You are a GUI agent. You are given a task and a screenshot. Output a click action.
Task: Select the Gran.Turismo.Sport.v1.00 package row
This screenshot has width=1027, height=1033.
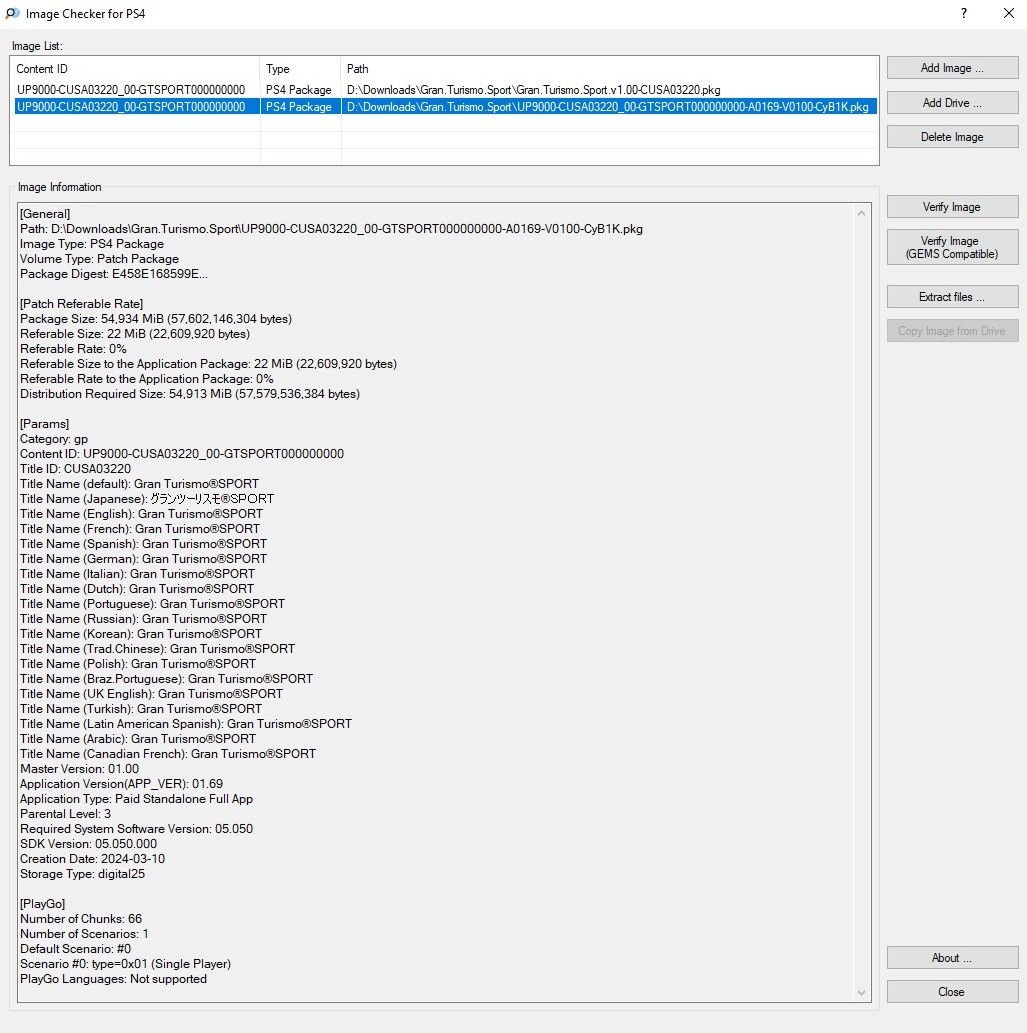(445, 90)
